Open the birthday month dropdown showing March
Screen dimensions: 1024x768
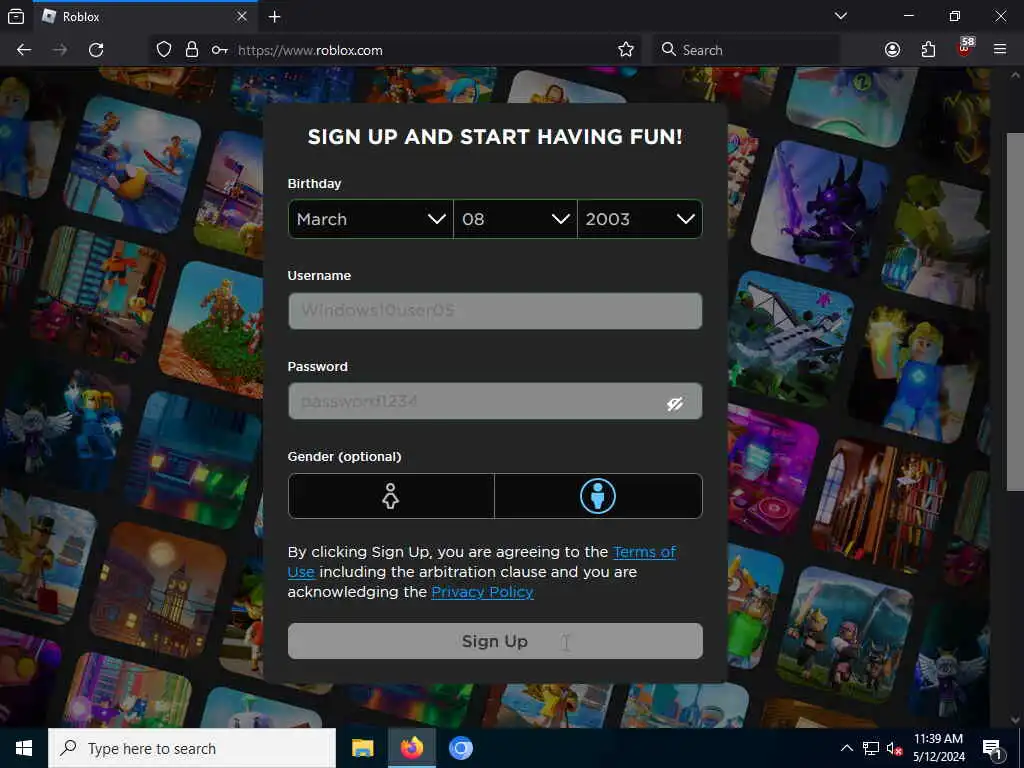pos(370,219)
